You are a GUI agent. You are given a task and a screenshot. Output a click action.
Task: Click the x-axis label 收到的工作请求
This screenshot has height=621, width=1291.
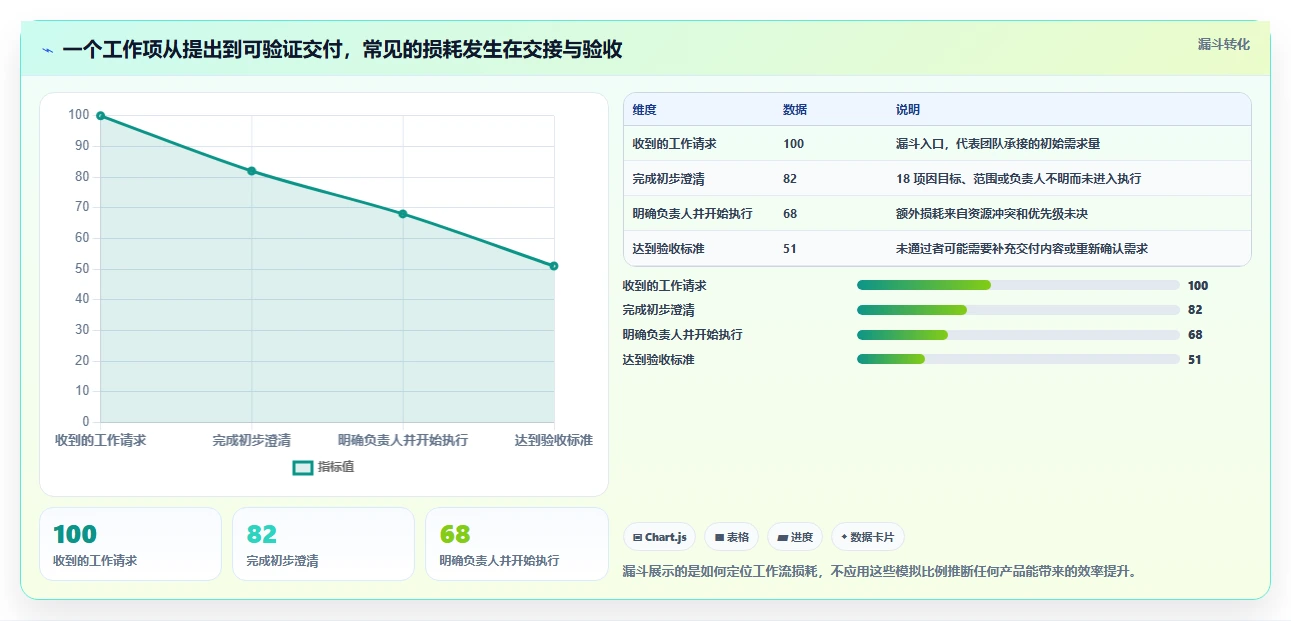pos(100,440)
